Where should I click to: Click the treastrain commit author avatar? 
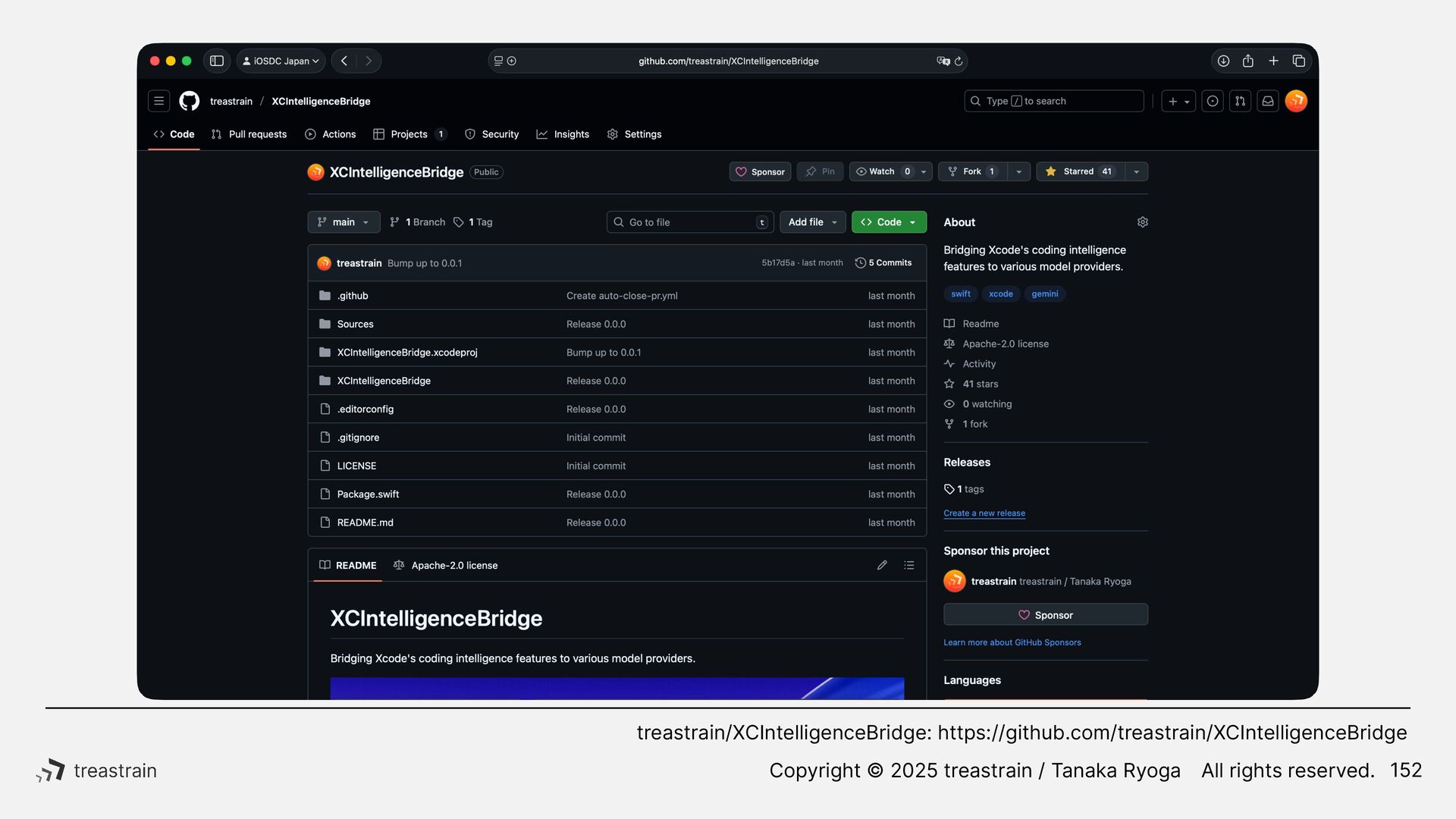tap(324, 263)
